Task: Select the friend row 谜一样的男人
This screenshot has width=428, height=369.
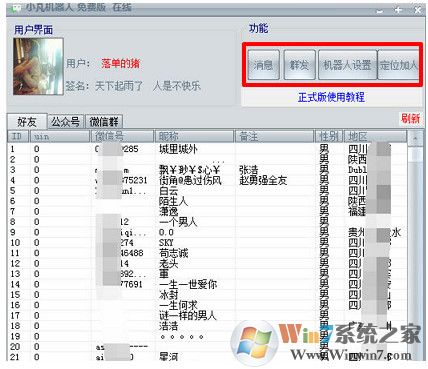Action: pos(208,315)
